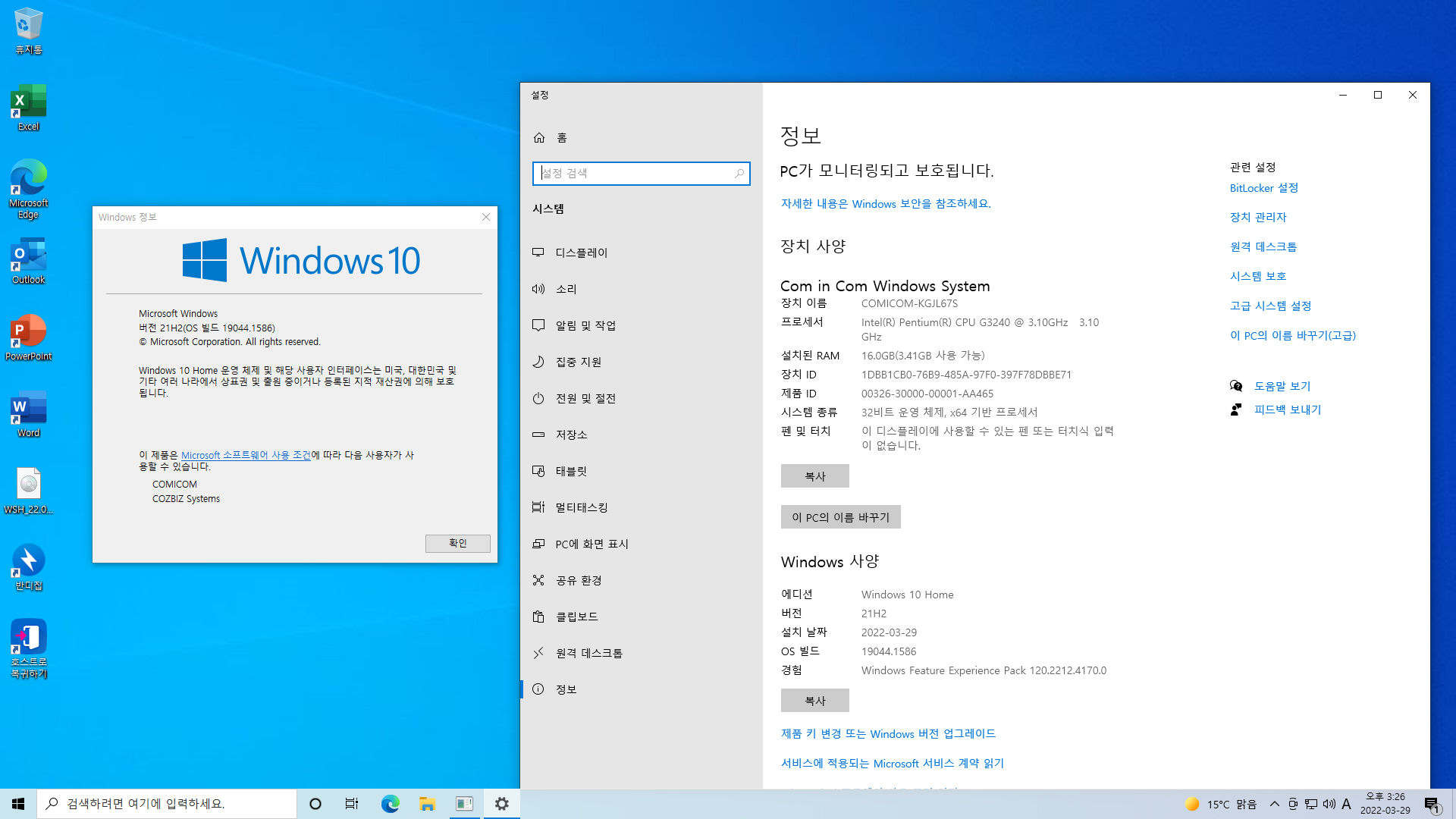Open Microsoft 서비스 계약 읽기 link
This screenshot has height=819, width=1456.
[x=893, y=764]
